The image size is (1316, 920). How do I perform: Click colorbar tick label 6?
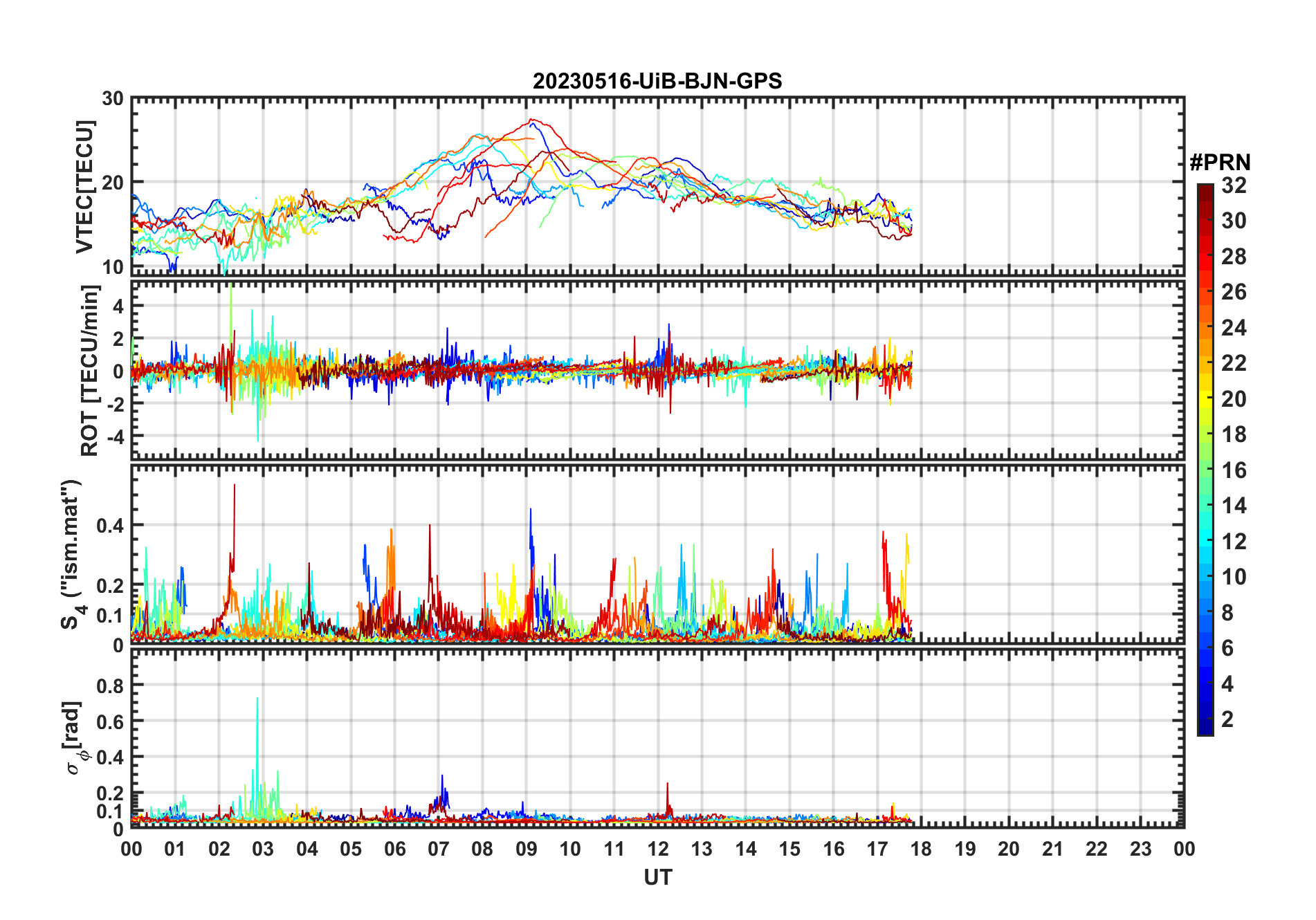point(1227,648)
